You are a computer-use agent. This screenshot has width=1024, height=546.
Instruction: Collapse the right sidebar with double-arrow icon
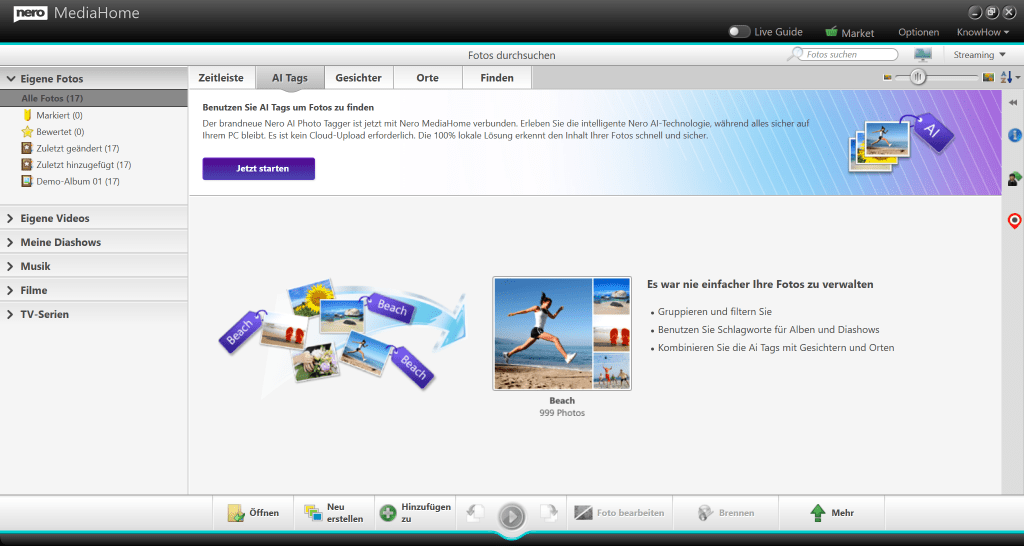[1013, 103]
